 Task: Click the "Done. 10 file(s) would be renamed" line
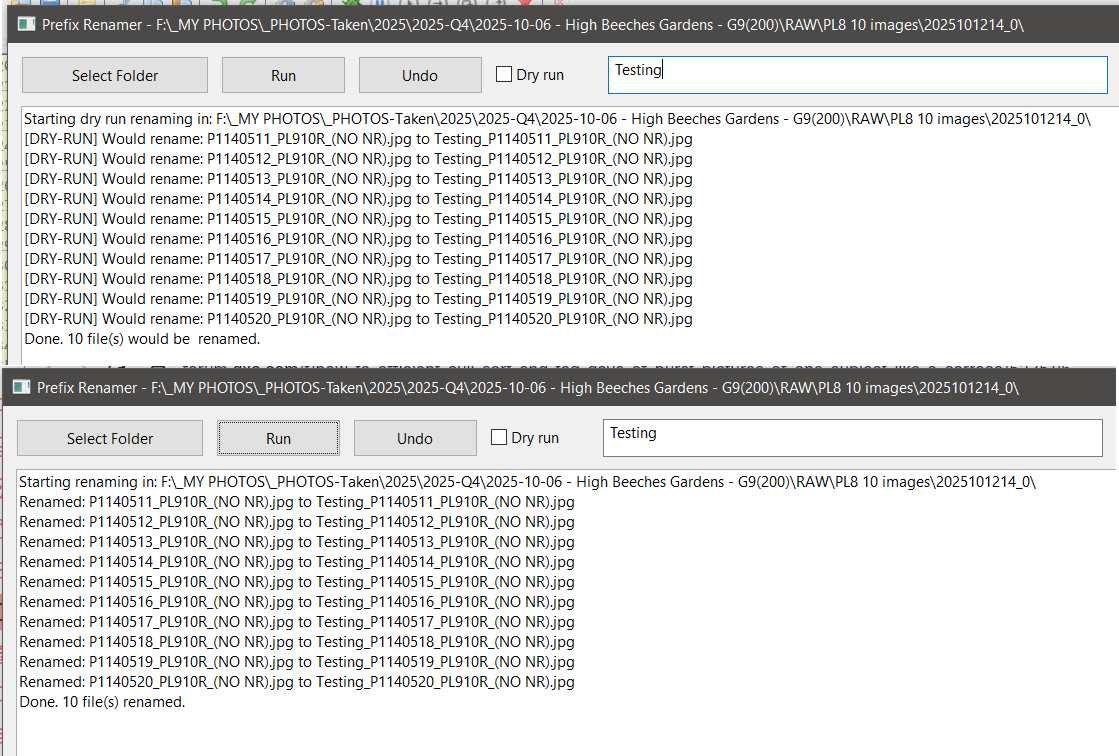[x=141, y=339]
